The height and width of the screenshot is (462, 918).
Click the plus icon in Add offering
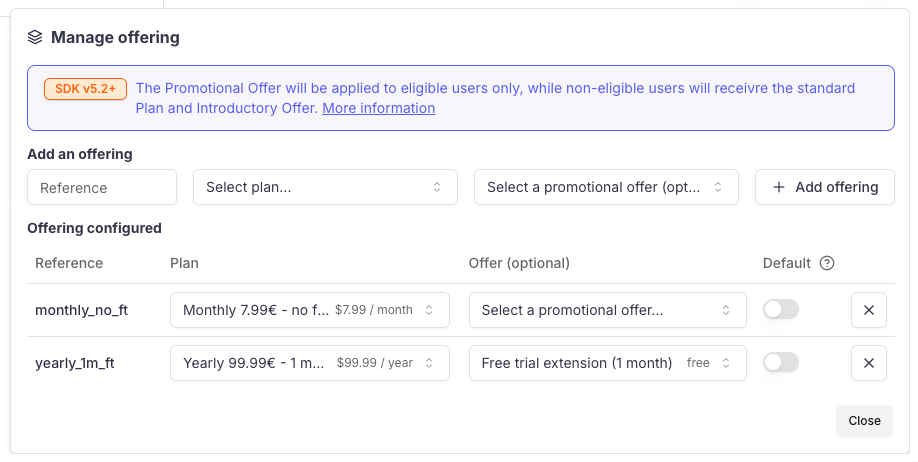coord(779,187)
